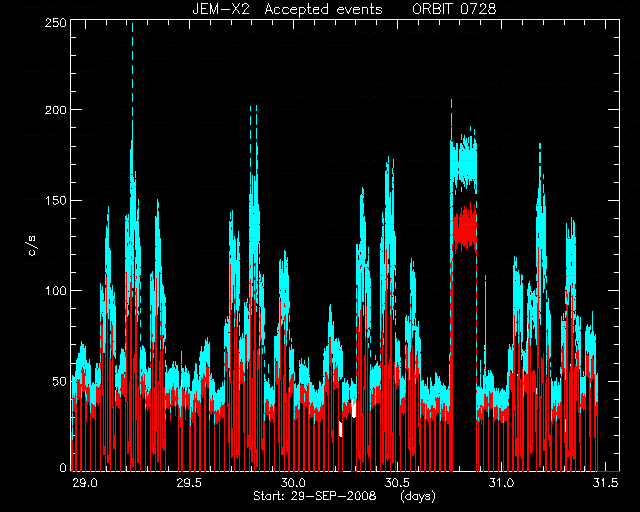Image resolution: width=640 pixels, height=512 pixels.
Task: Click the 0 label at y-axis origin
Action: (63, 467)
